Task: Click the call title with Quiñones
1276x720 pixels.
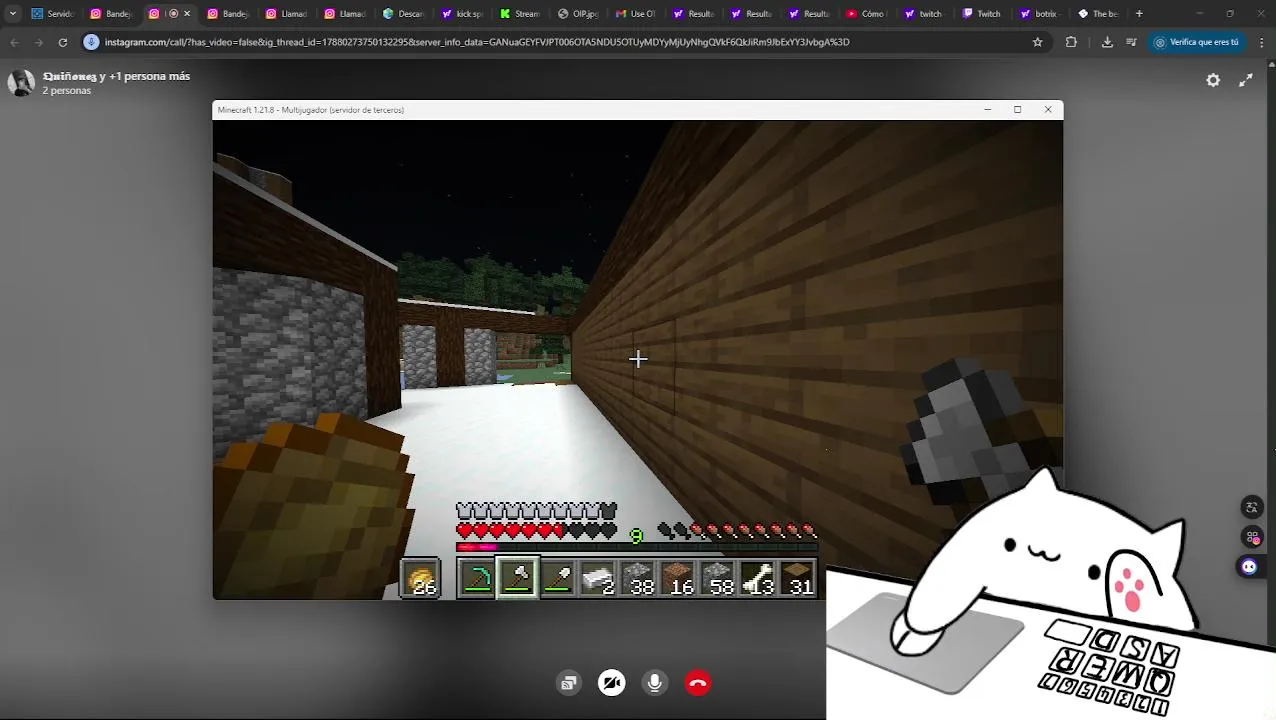Action: 116,76
